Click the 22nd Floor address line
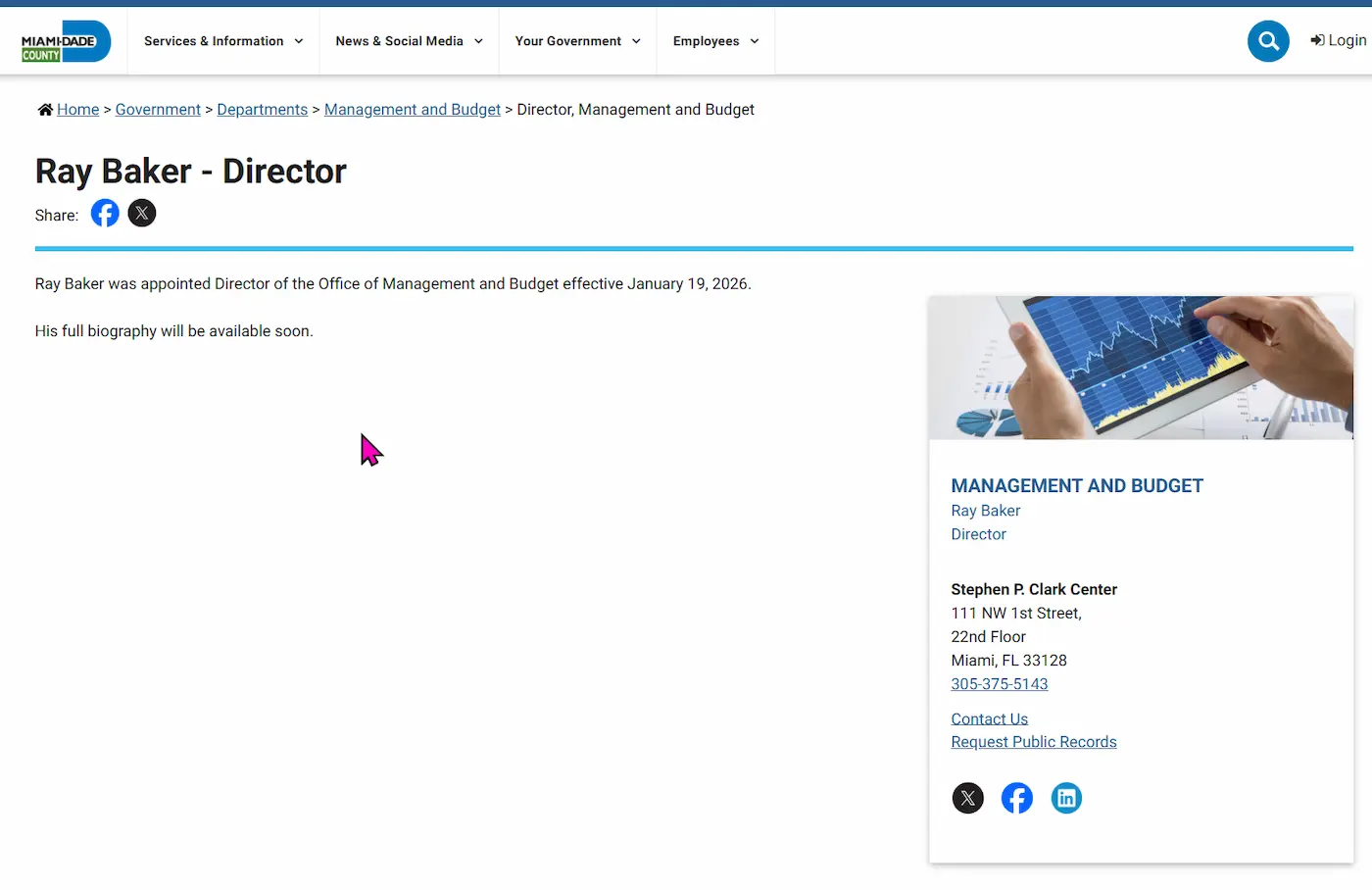The height and width of the screenshot is (890, 1372). click(x=989, y=637)
